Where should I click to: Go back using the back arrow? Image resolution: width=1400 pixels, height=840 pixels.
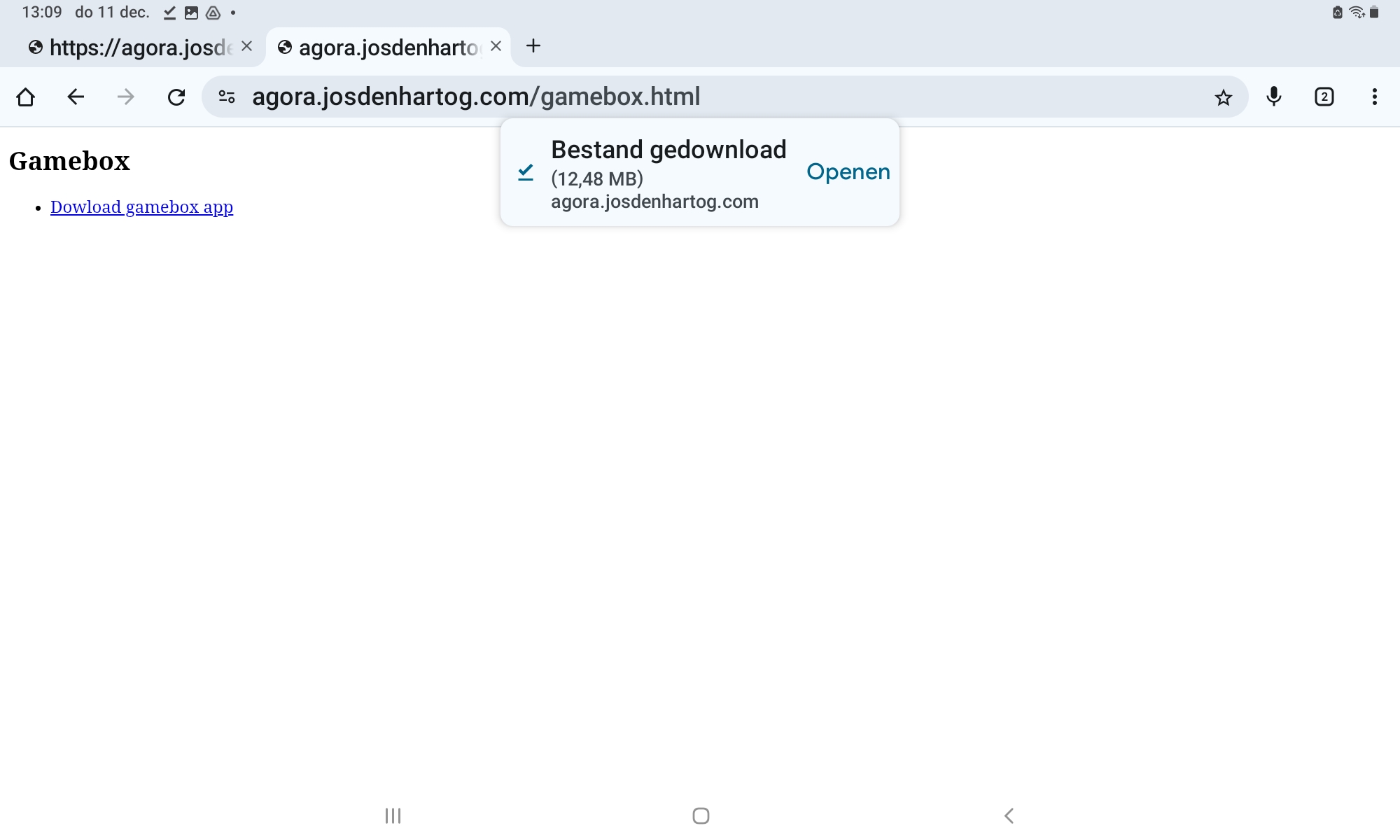pyautogui.click(x=76, y=97)
